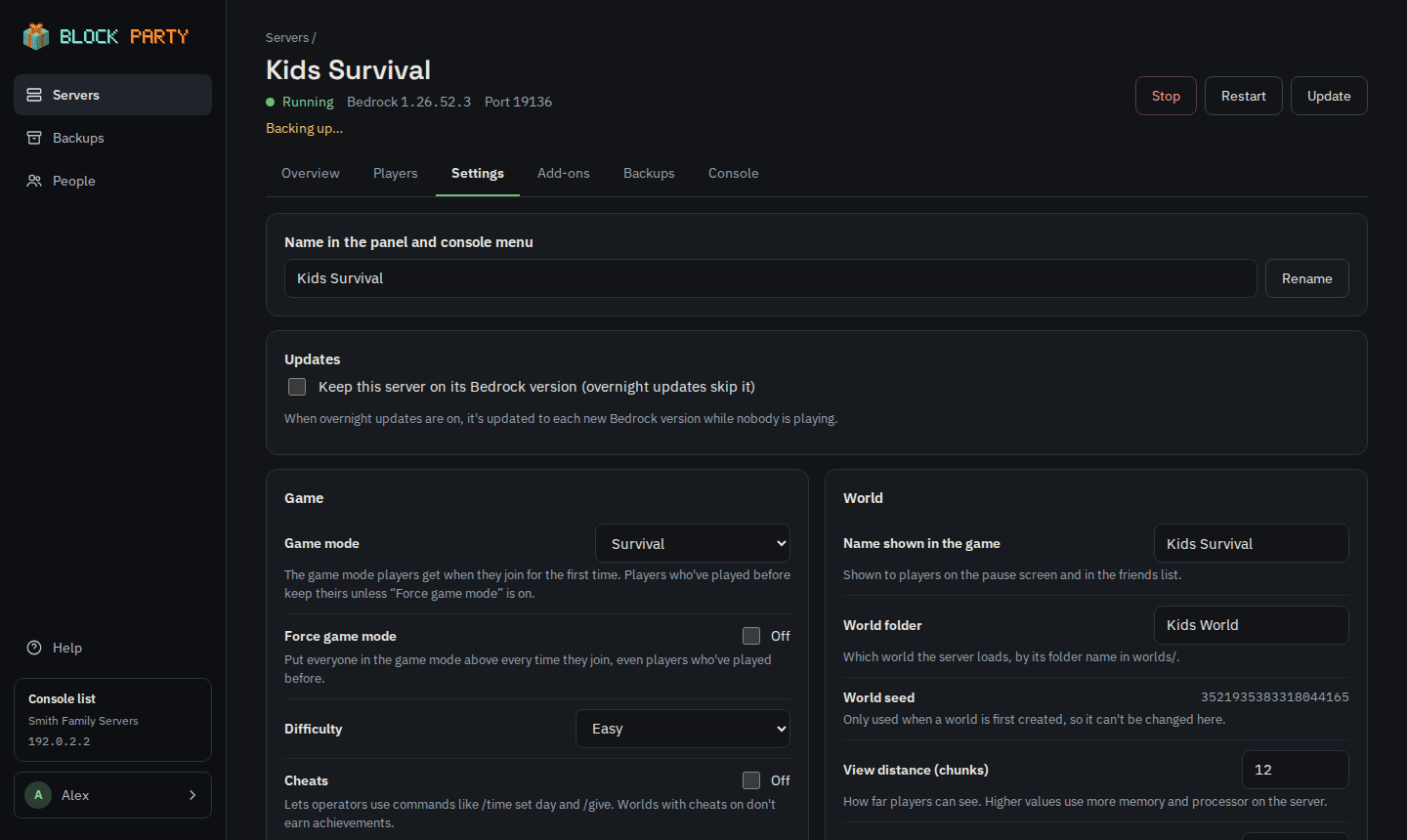The image size is (1407, 840).
Task: Click the Block Party gift box logo
Action: click(x=36, y=36)
